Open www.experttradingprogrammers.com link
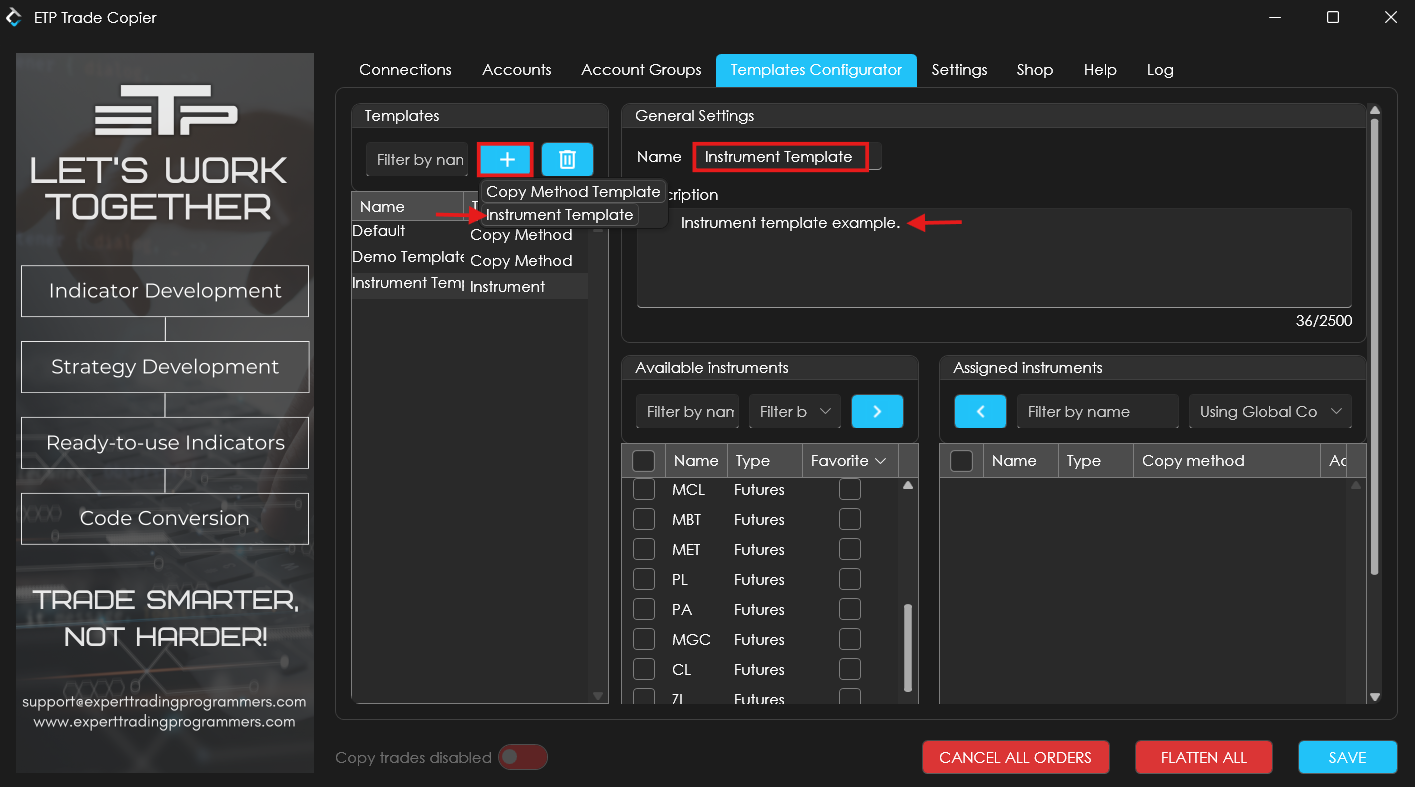 point(164,721)
